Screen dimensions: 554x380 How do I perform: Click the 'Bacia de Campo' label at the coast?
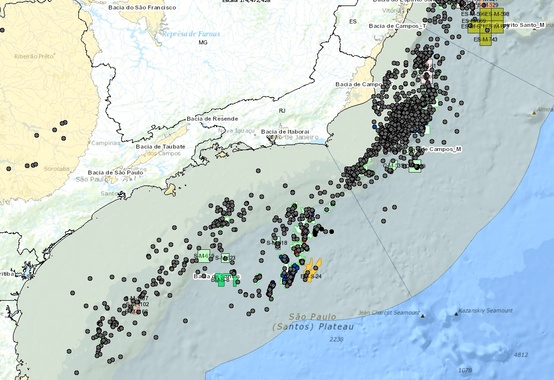pyautogui.click(x=358, y=84)
